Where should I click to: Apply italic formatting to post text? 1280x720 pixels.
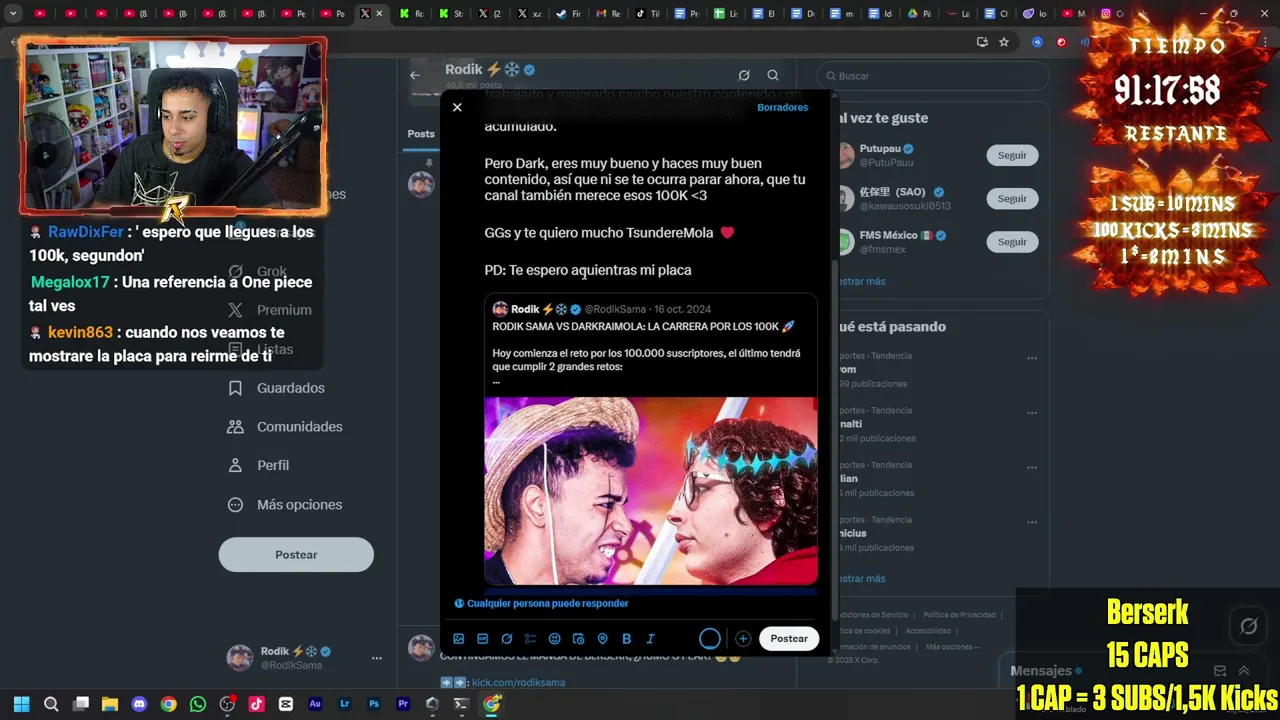pos(650,639)
